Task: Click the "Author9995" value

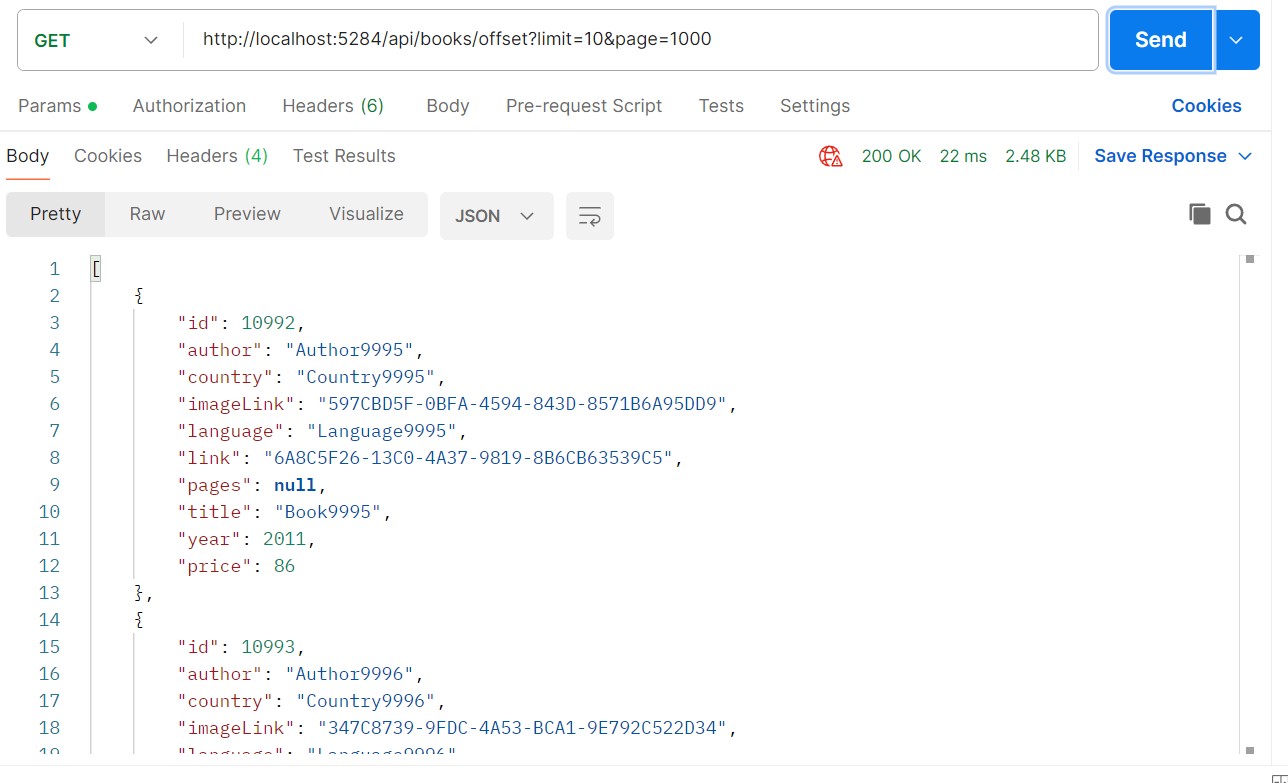Action: [x=350, y=350]
